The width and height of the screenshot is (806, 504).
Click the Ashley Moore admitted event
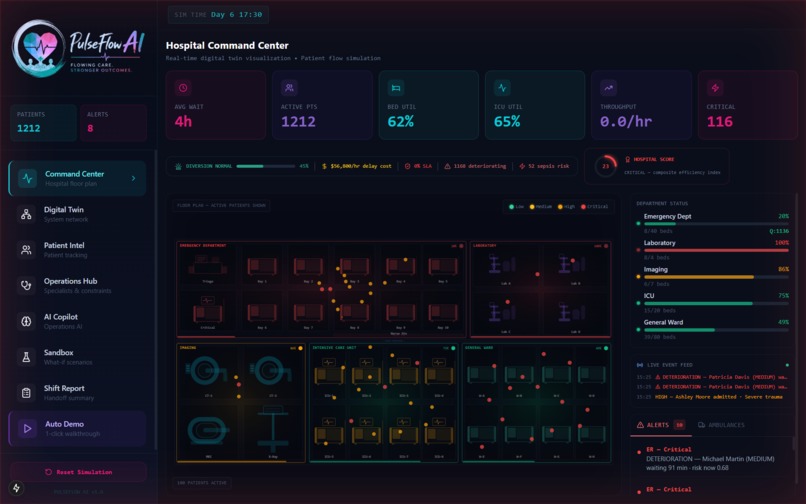tap(711, 397)
